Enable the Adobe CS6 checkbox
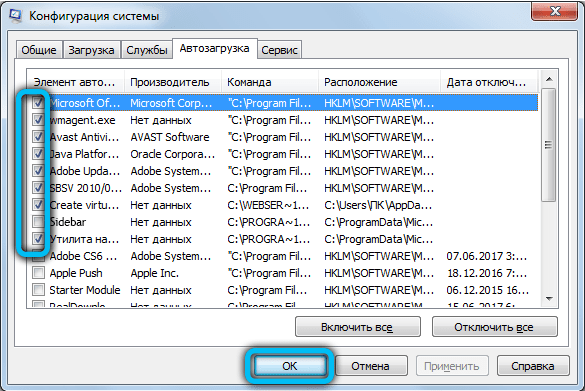This screenshot has width=585, height=391. [38, 256]
